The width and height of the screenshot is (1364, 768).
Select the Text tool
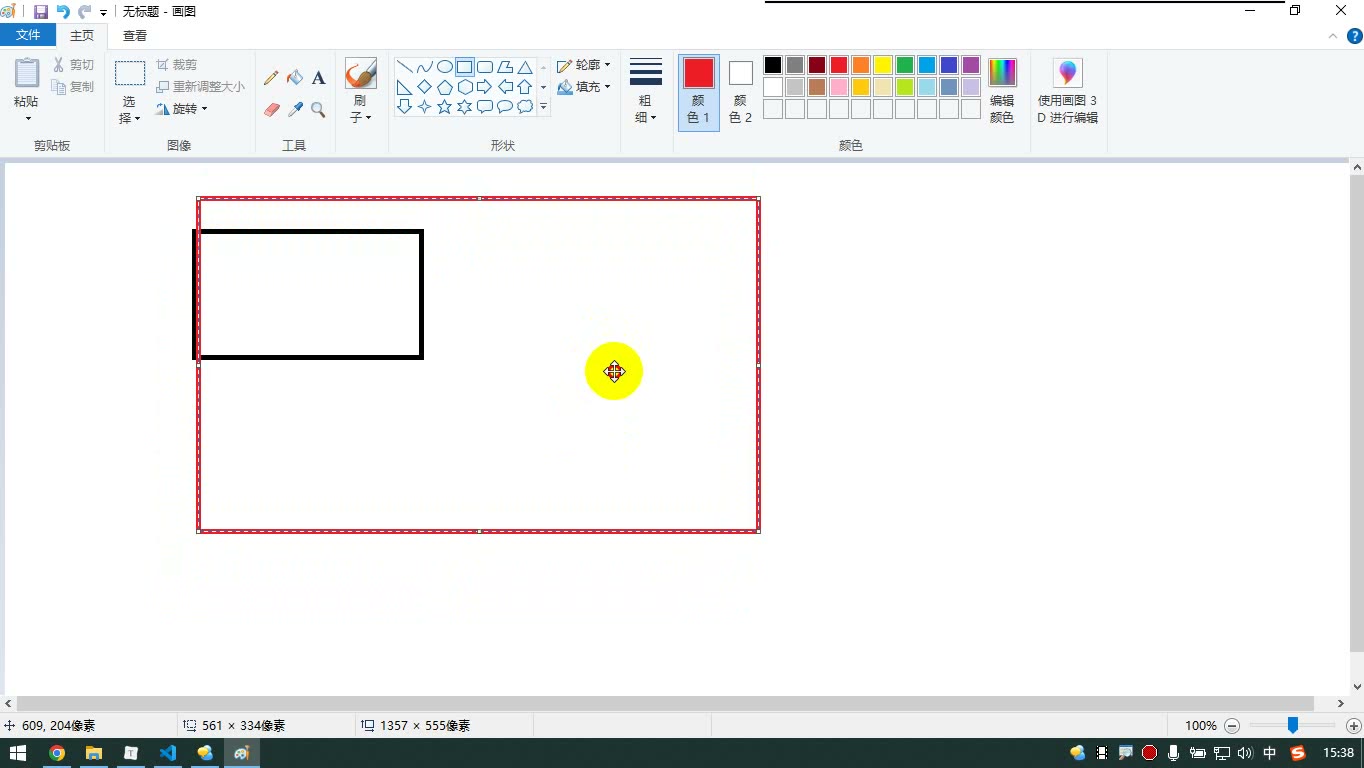[319, 78]
